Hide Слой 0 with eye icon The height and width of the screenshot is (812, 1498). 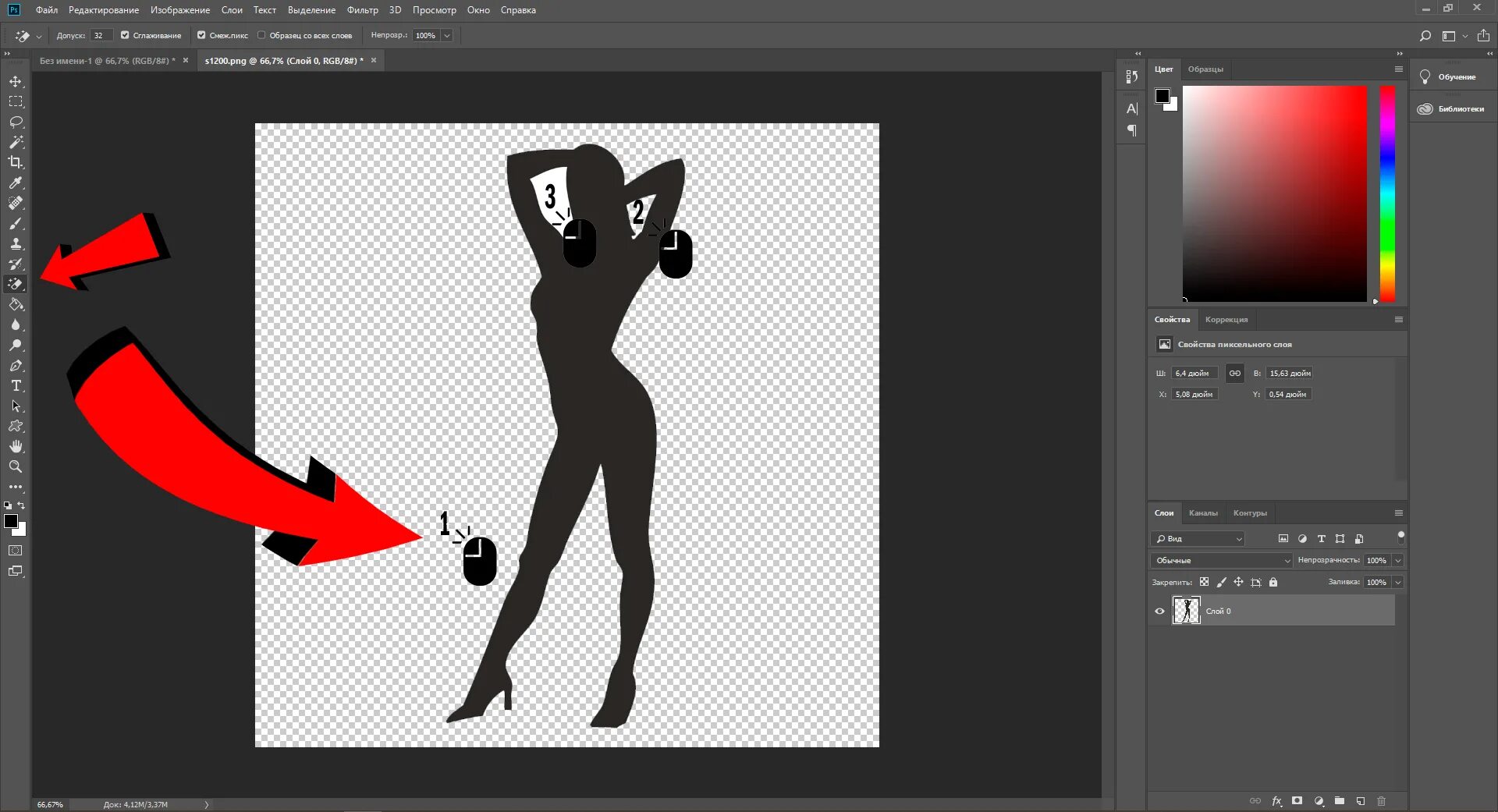1159,612
